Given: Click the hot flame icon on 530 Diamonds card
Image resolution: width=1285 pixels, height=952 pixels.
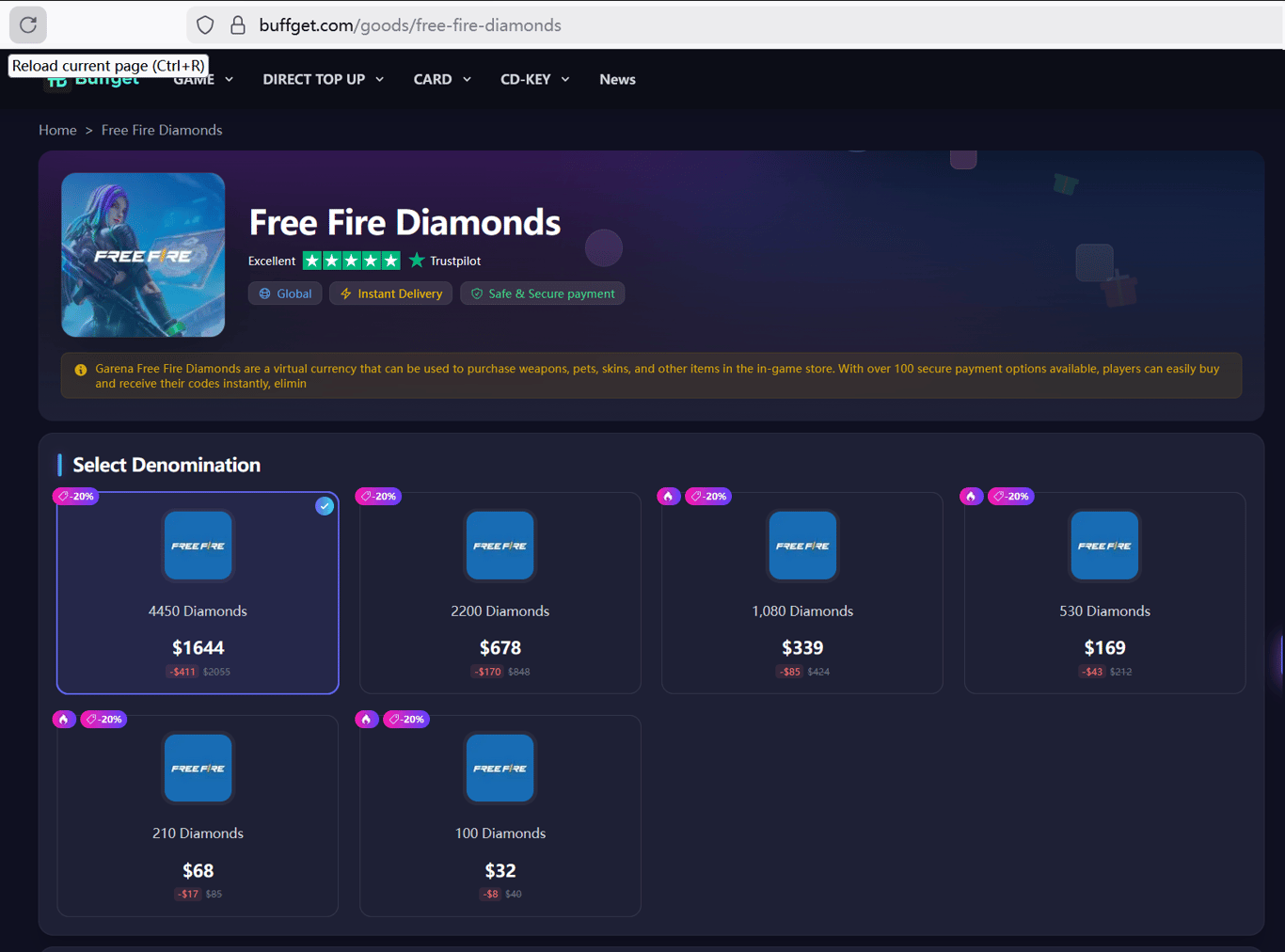Looking at the screenshot, I should tap(972, 496).
